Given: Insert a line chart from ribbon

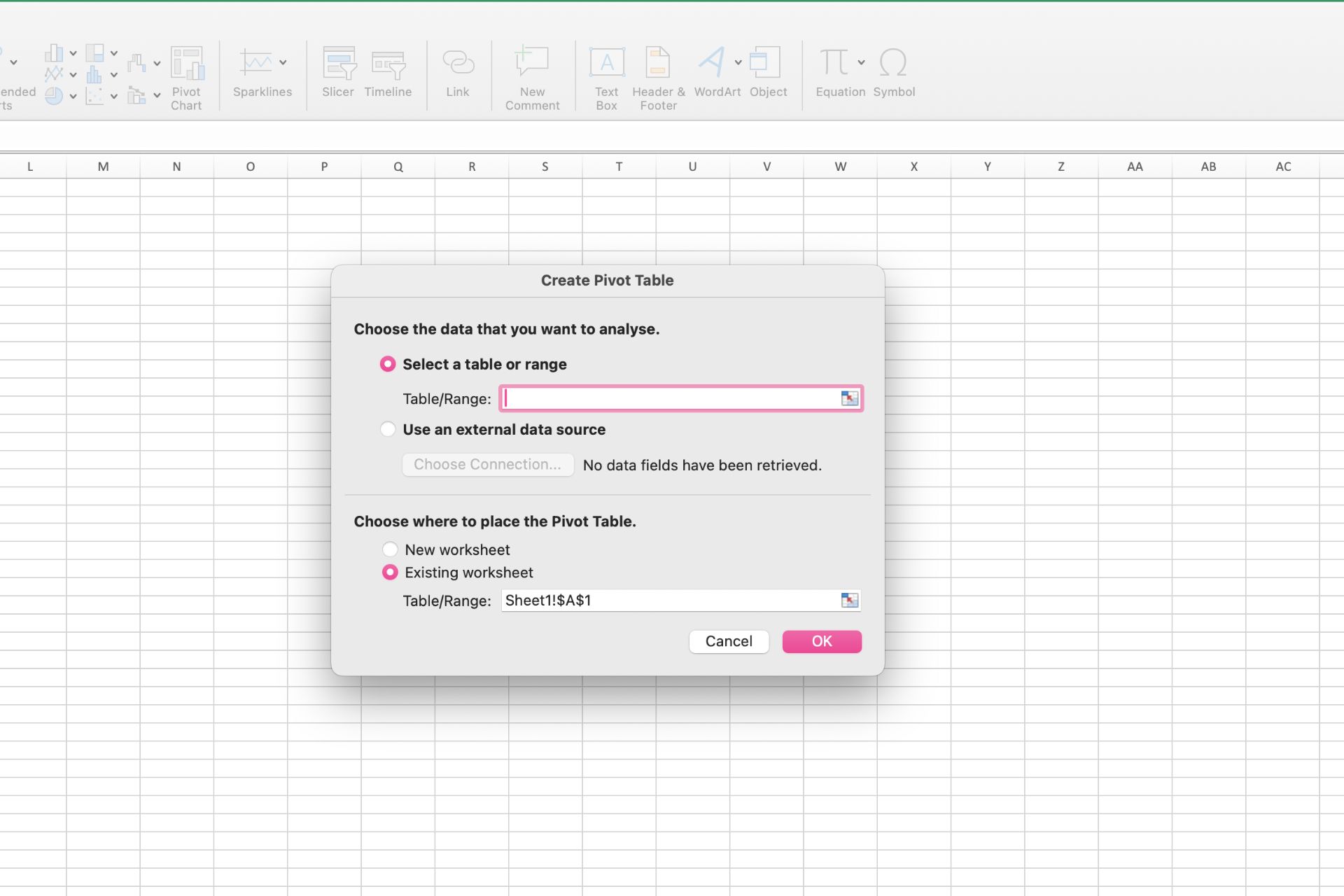Looking at the screenshot, I should pos(54,74).
